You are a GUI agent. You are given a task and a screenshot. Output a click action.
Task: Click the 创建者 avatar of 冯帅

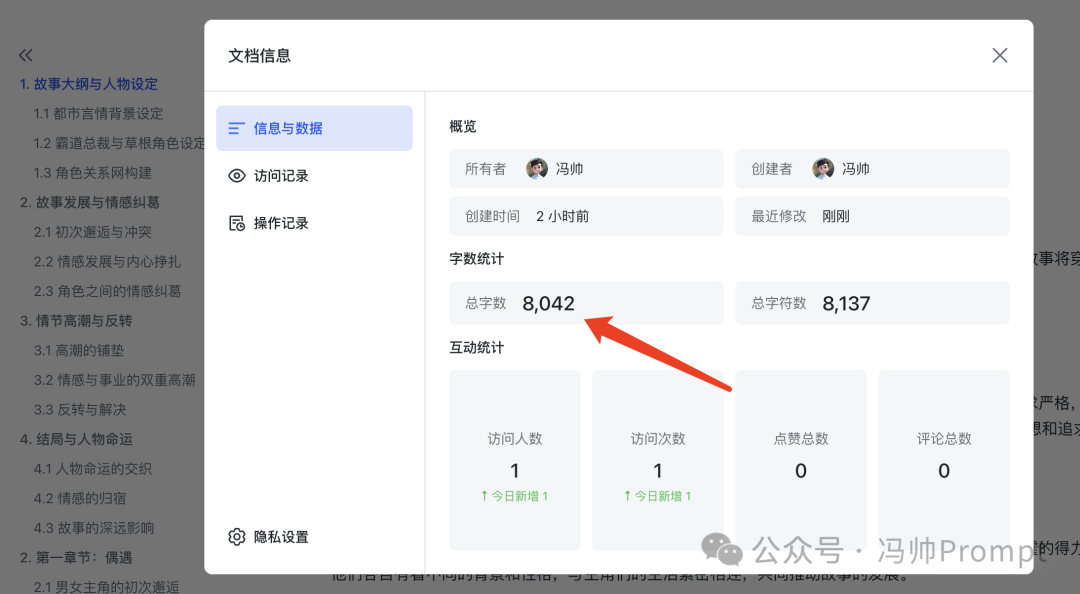[x=823, y=169]
